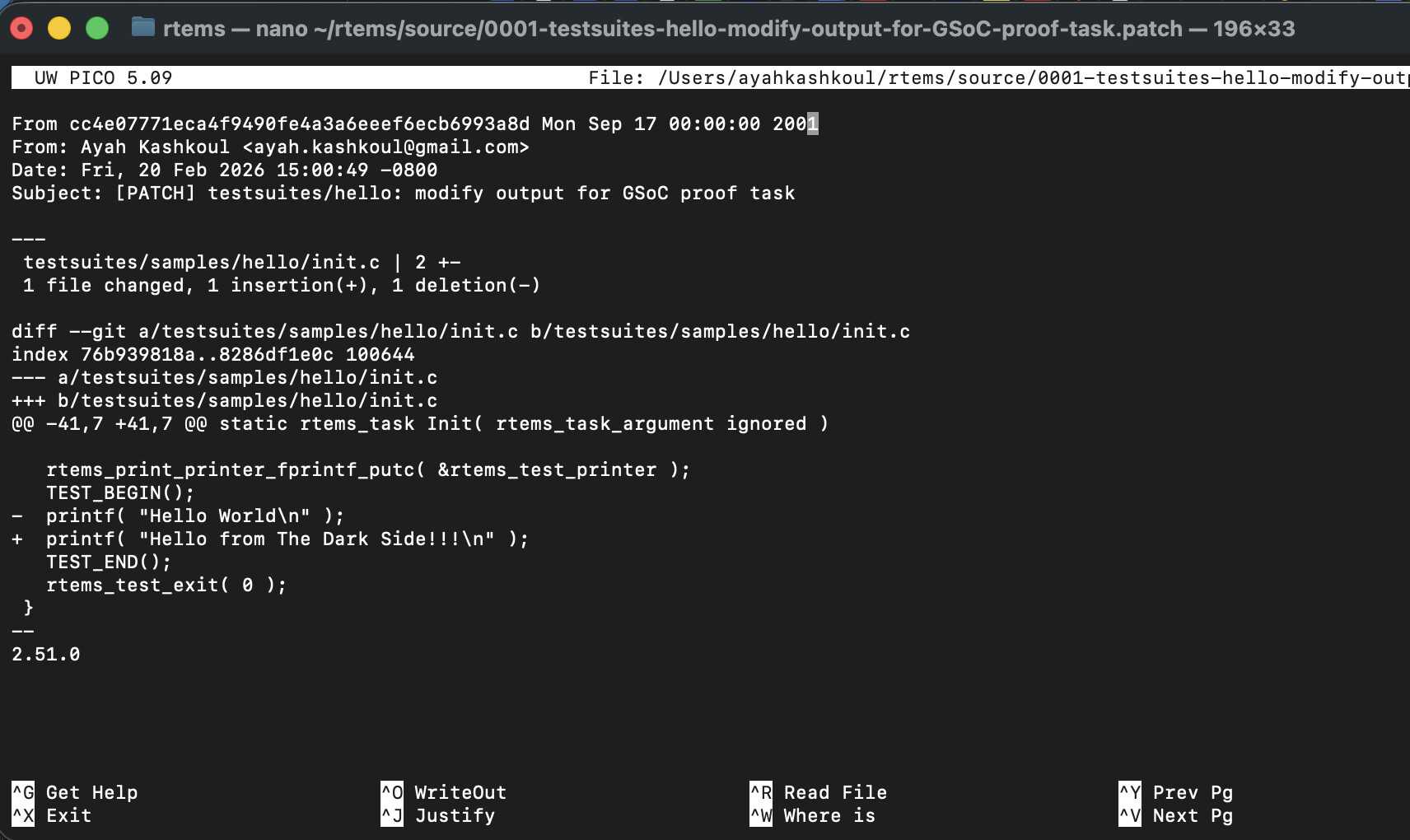Click the red close window button
The width and height of the screenshot is (1410, 840).
tap(21, 29)
